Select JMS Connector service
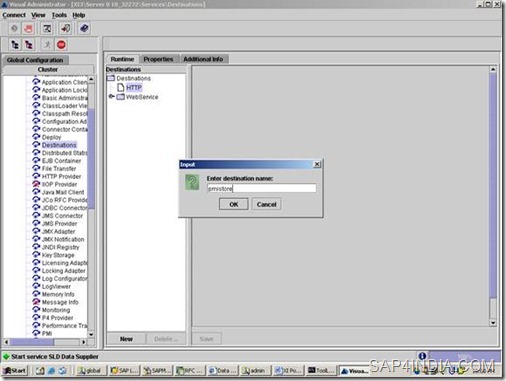 pyautogui.click(x=62, y=216)
